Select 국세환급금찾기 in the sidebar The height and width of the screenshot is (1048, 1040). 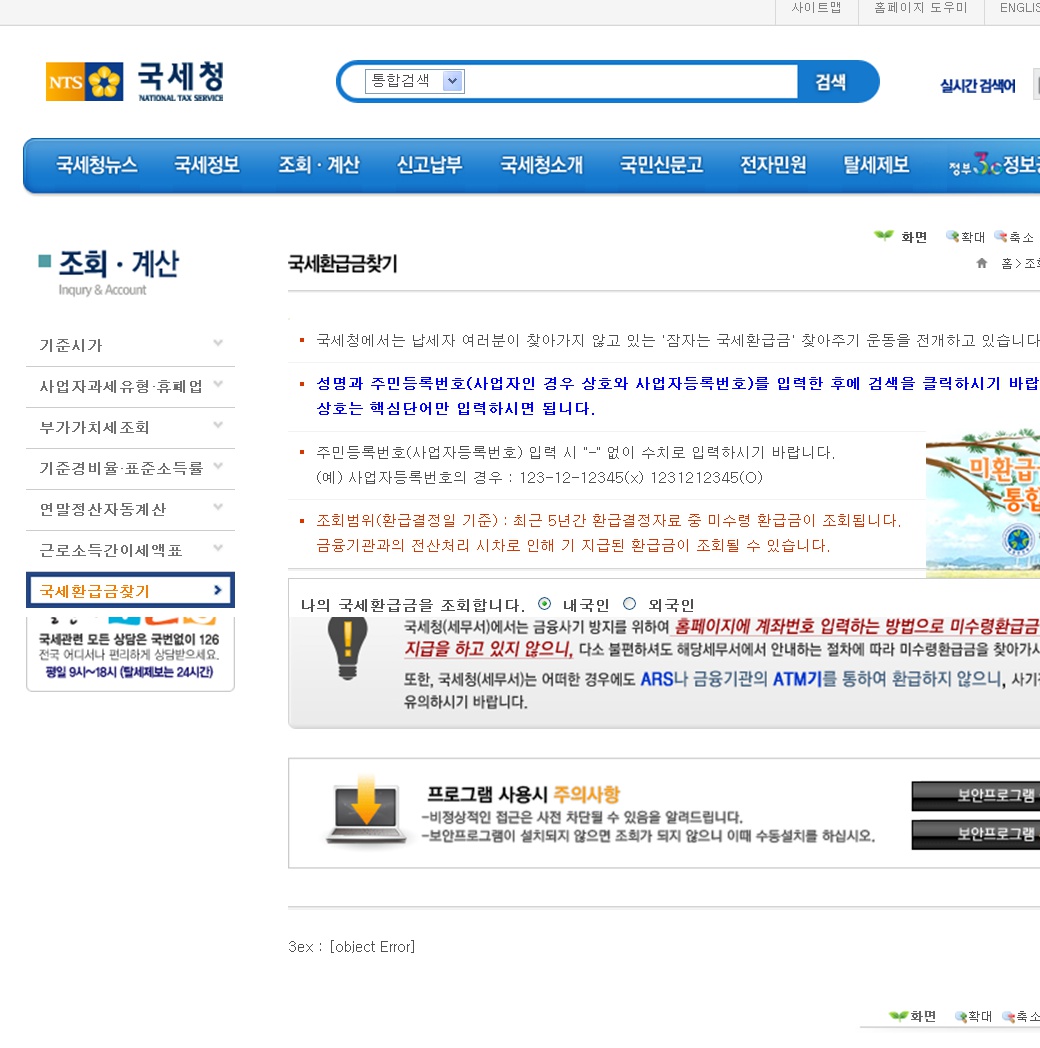[130, 591]
